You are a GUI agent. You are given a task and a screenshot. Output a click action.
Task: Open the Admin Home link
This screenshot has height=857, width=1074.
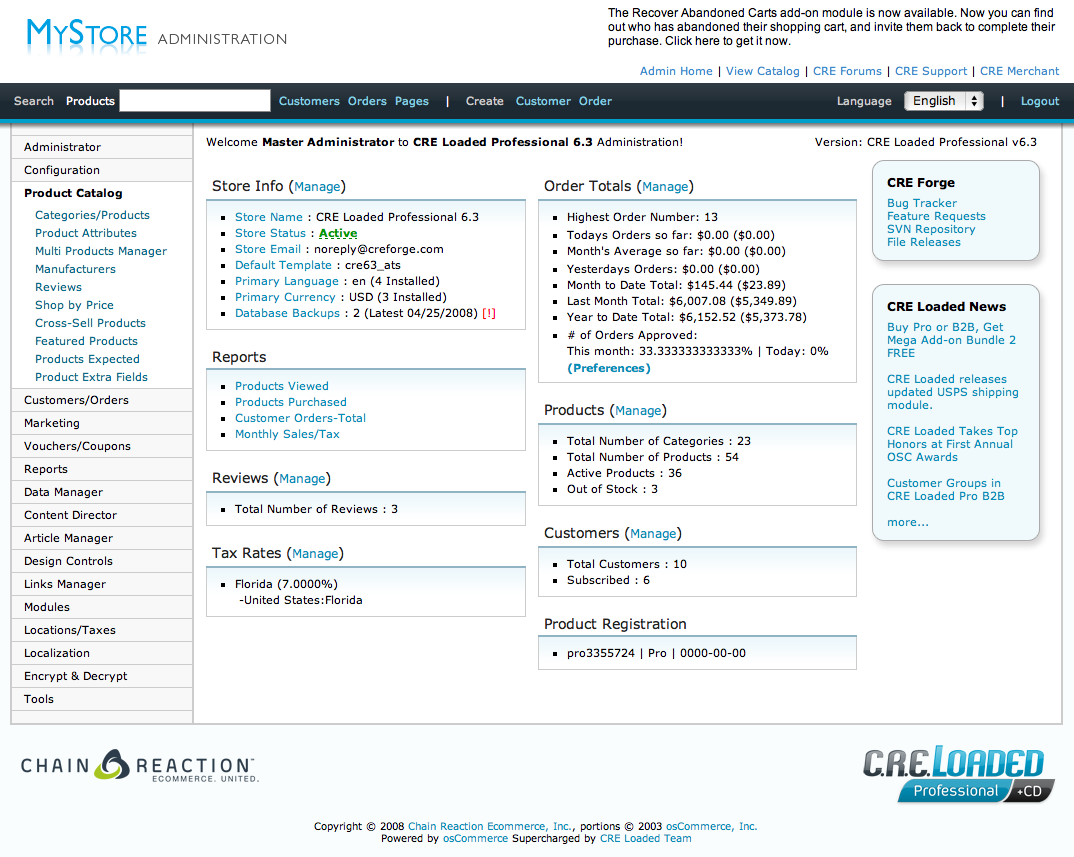pos(676,71)
